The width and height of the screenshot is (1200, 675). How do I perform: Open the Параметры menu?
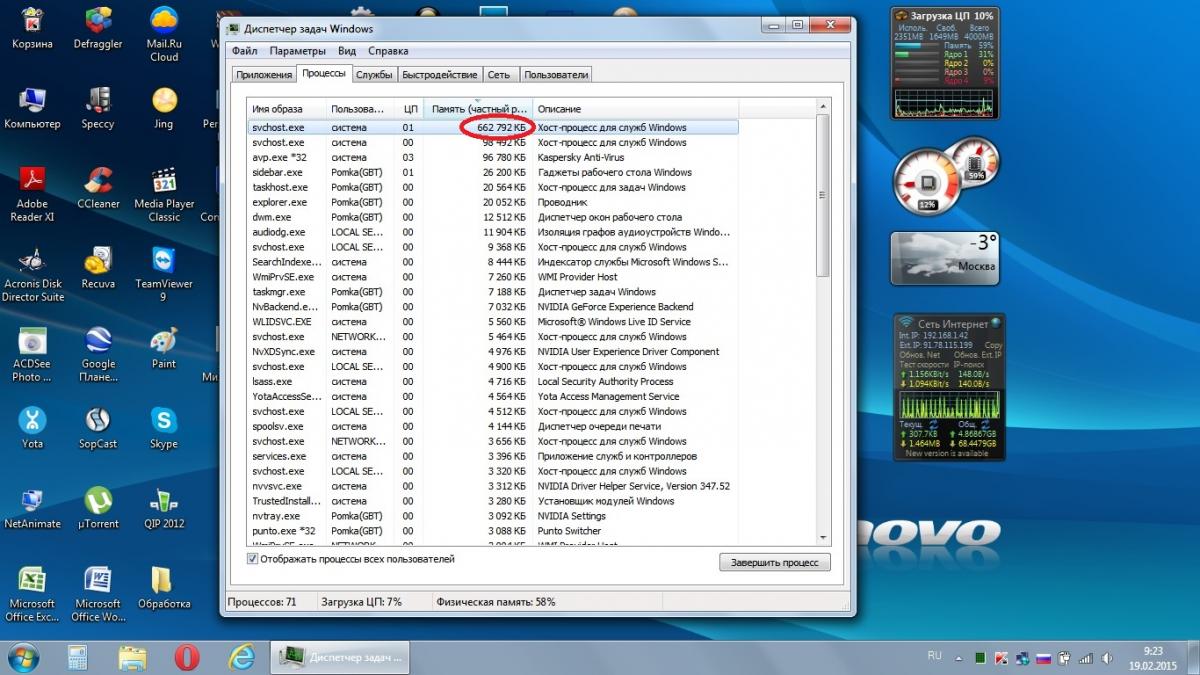click(x=297, y=51)
